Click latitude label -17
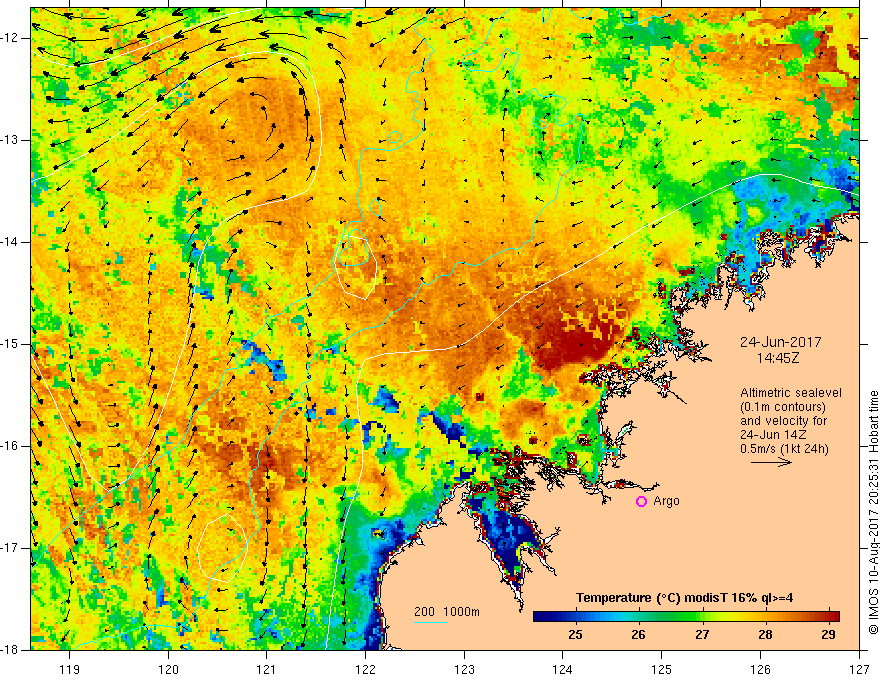Screen dimensions: 880x680 coord(10,548)
